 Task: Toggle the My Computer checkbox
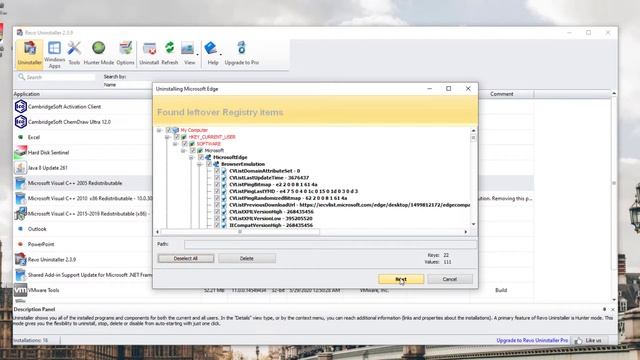tap(168, 130)
